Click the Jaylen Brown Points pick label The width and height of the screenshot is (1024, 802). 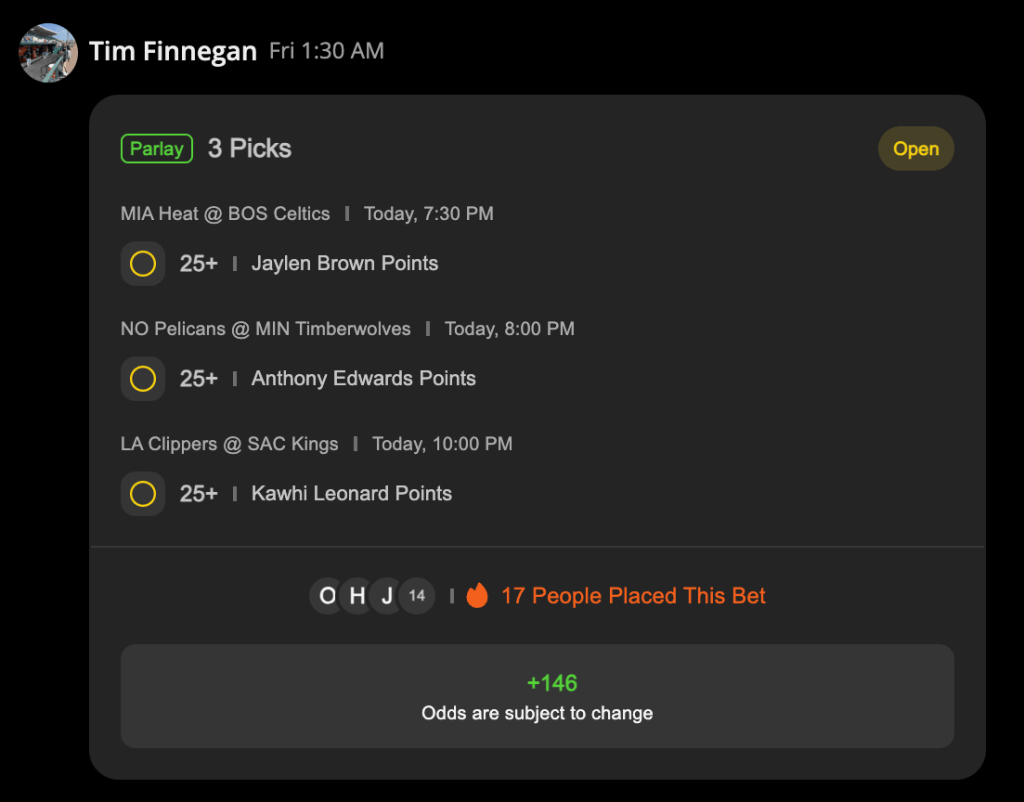click(345, 263)
